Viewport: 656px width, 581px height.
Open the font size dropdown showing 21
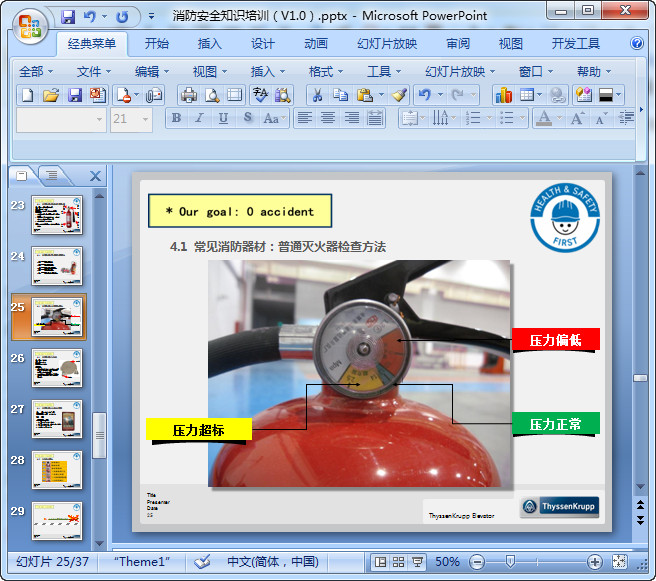[145, 119]
